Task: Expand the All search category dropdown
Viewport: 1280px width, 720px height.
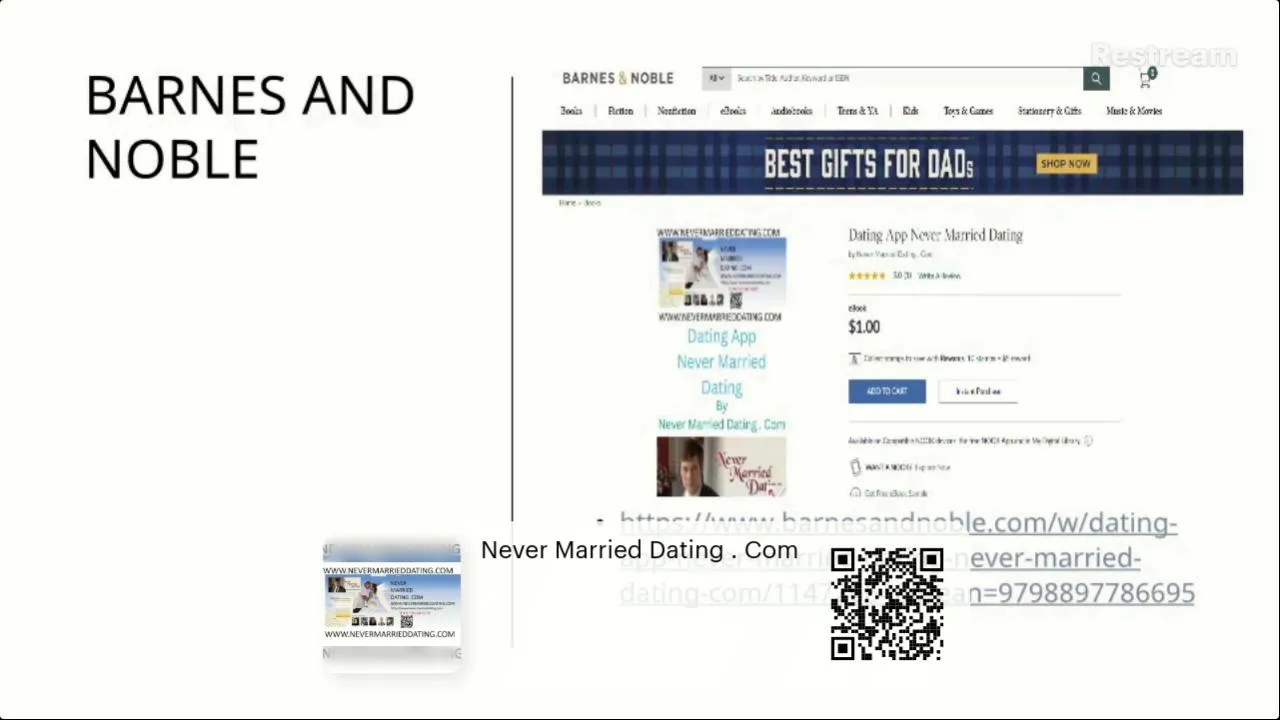Action: click(716, 79)
